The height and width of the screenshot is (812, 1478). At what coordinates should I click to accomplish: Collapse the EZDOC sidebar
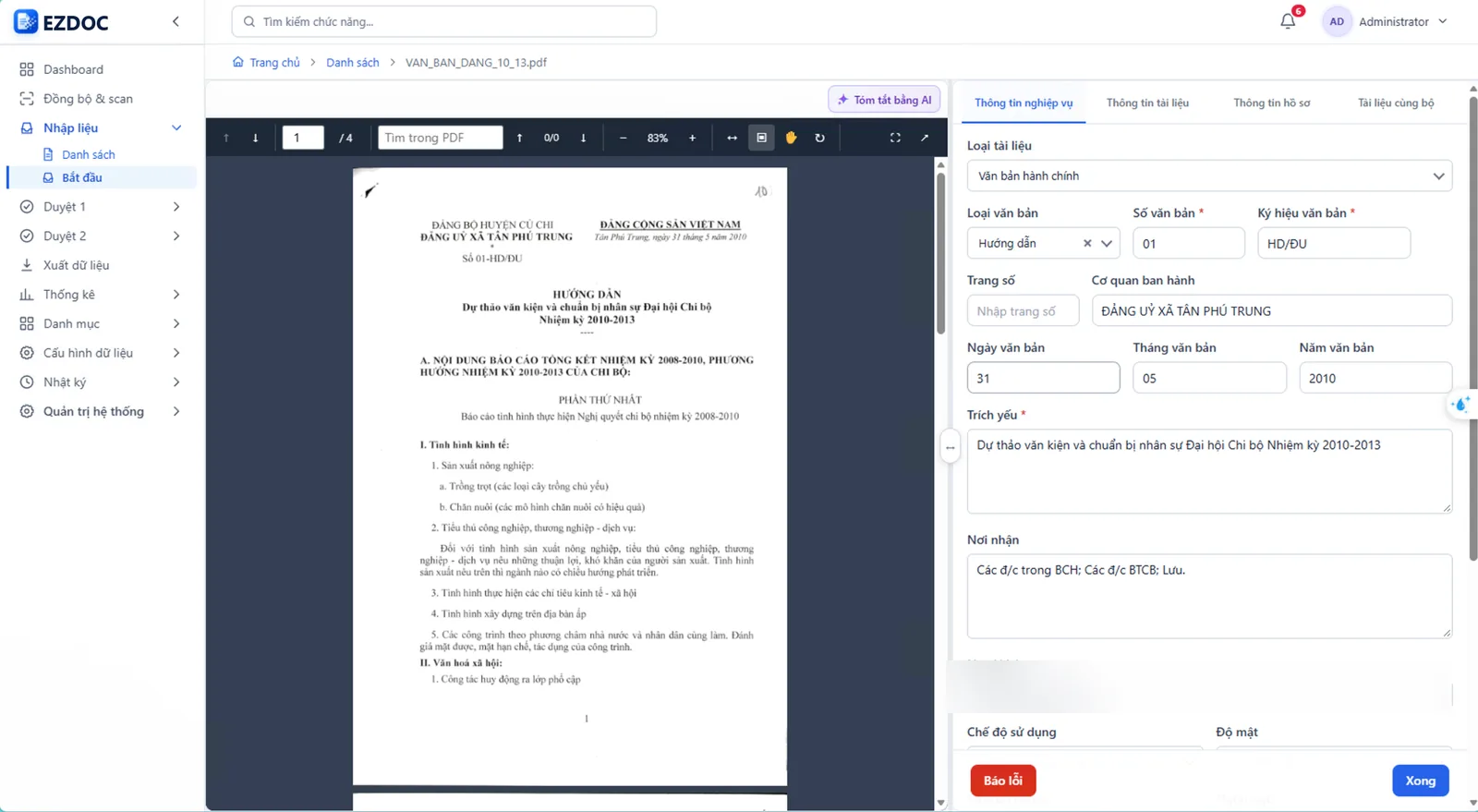click(176, 21)
